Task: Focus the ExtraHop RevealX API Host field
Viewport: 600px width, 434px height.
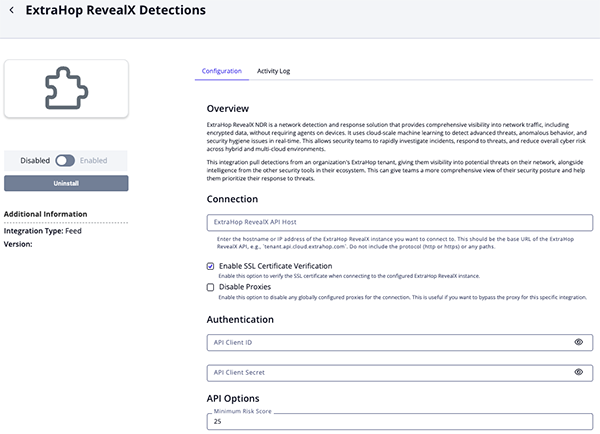Action: coord(398,223)
